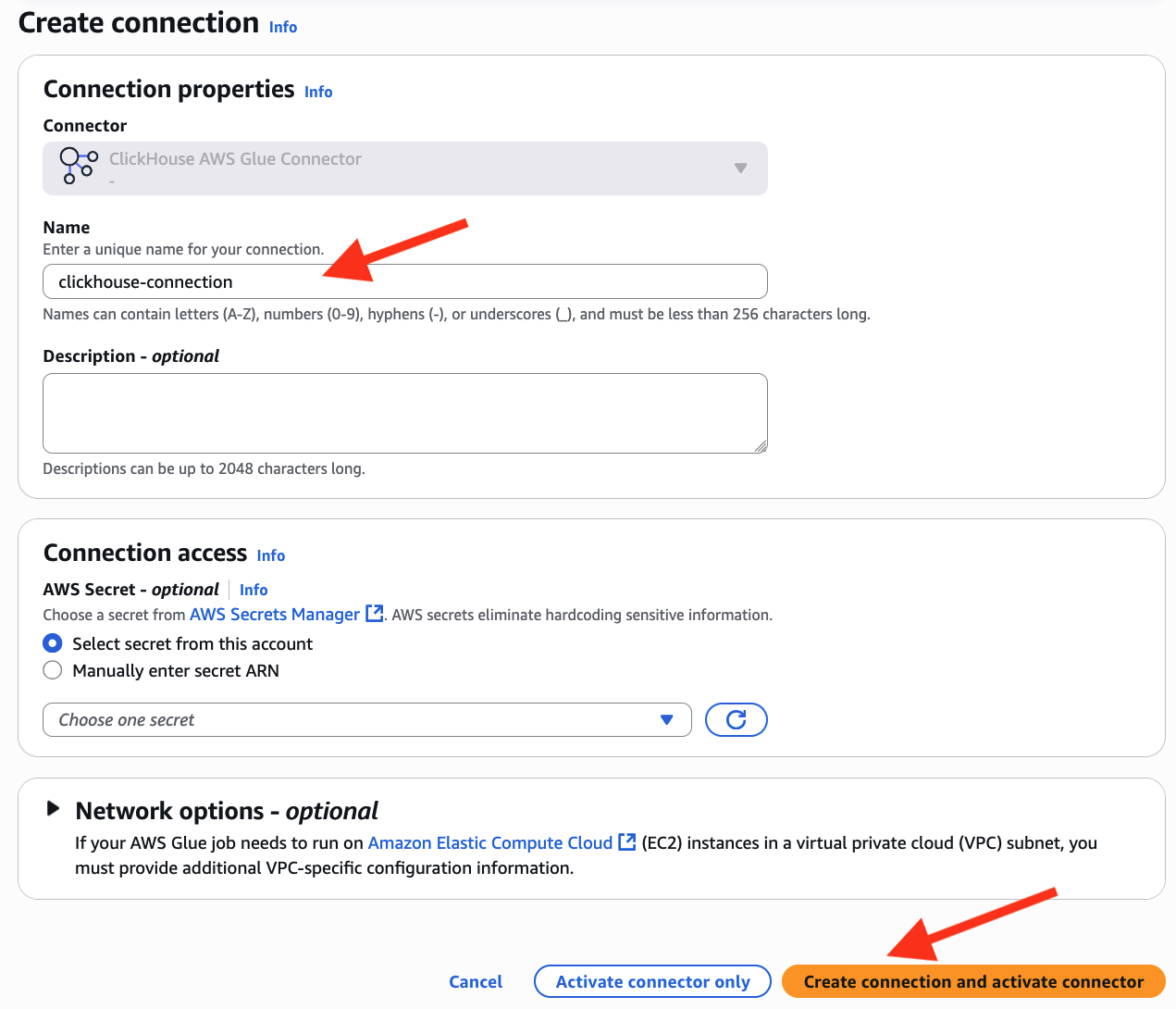The height and width of the screenshot is (1009, 1176).
Task: Click into the Description text area
Action: point(404,413)
